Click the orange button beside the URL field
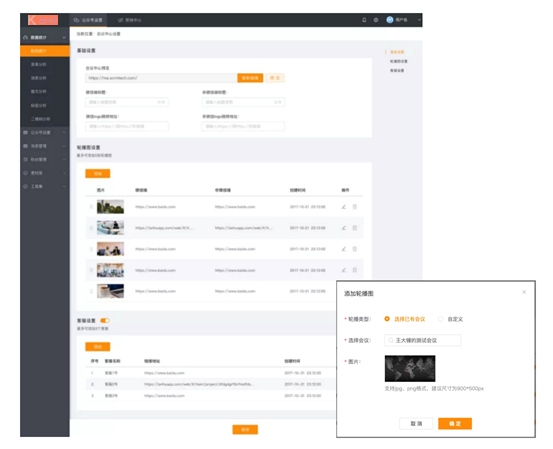This screenshot has width=553, height=449. (x=250, y=78)
